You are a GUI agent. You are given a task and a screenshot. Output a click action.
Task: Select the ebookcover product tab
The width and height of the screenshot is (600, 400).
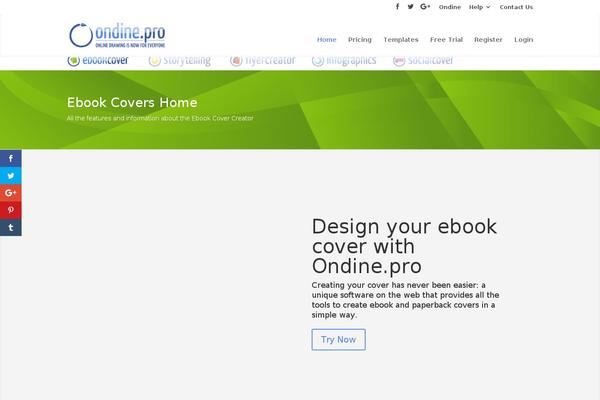[x=98, y=60]
